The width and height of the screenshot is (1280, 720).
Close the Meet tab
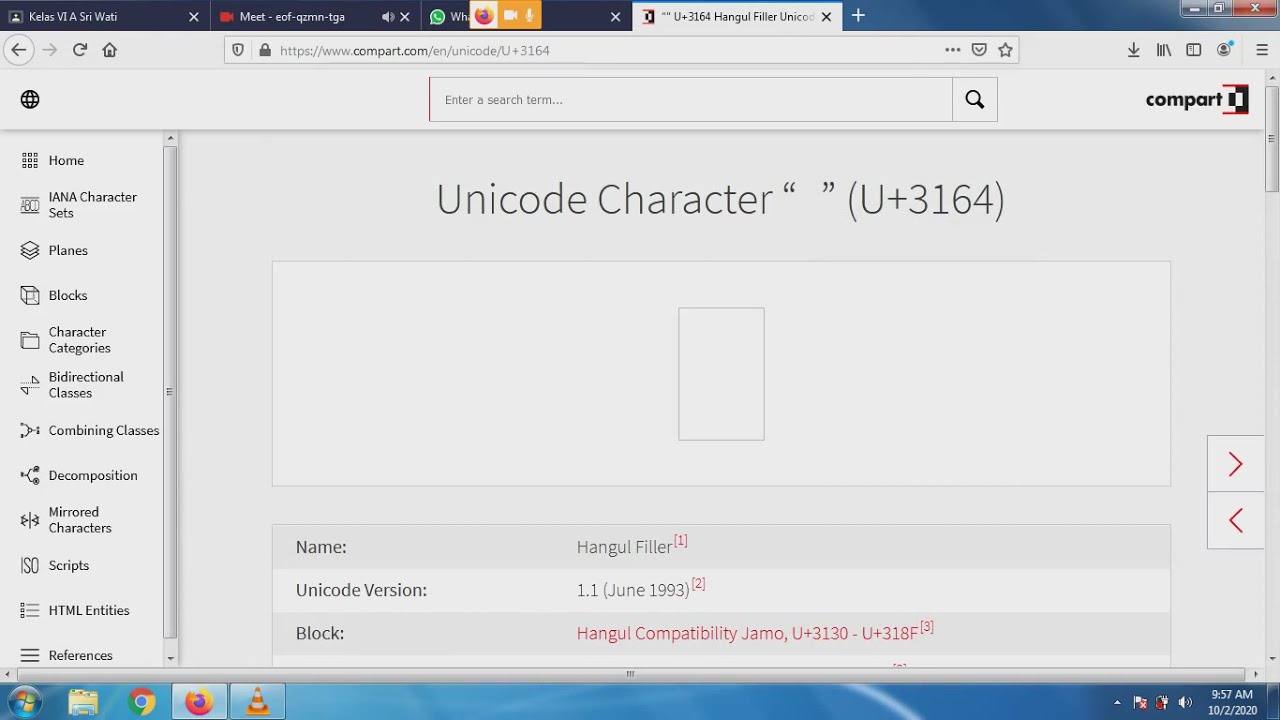coord(405,17)
